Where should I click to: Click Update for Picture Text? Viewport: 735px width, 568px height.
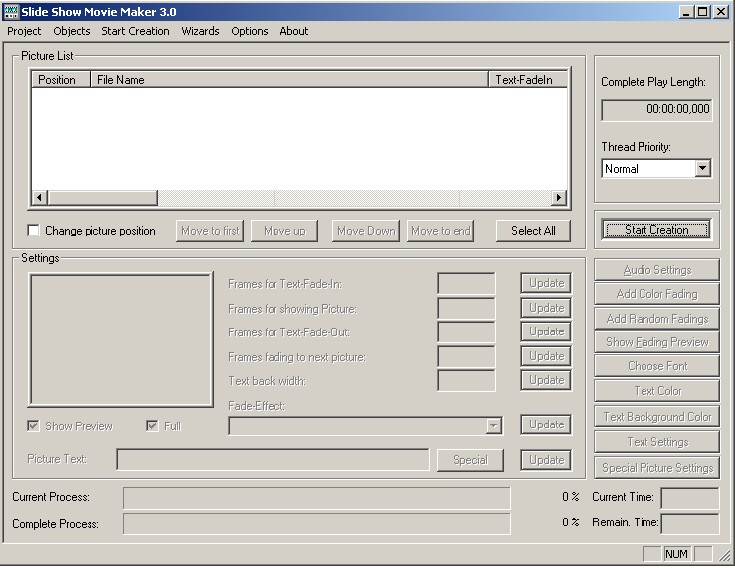[546, 460]
